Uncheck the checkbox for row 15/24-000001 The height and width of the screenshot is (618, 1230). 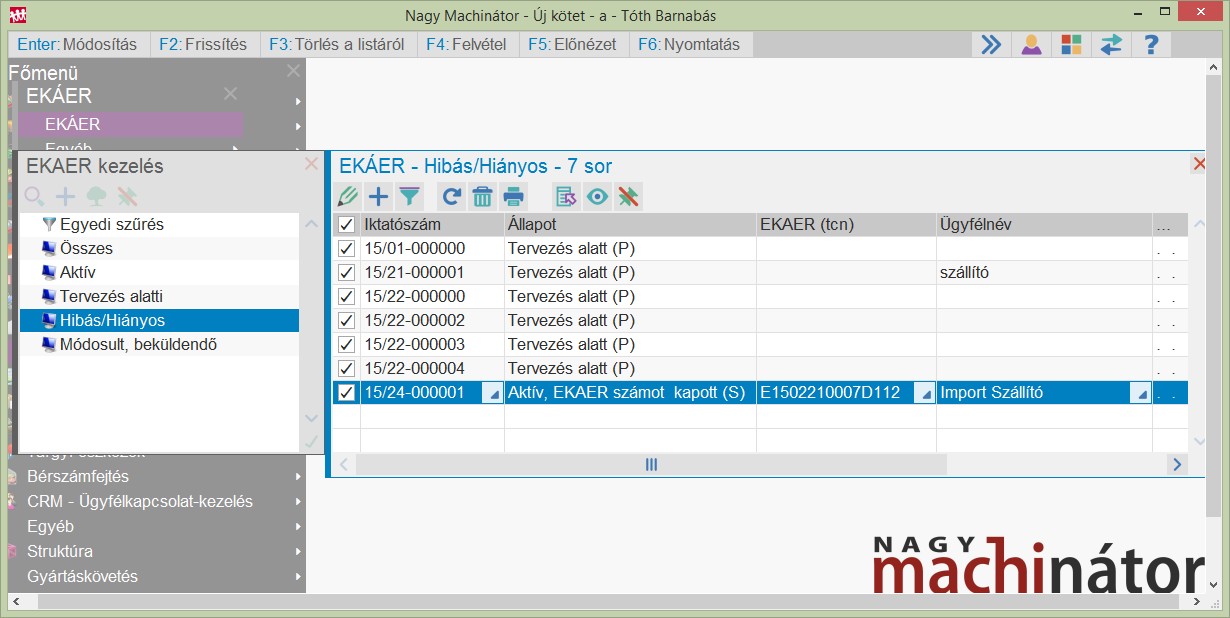346,393
